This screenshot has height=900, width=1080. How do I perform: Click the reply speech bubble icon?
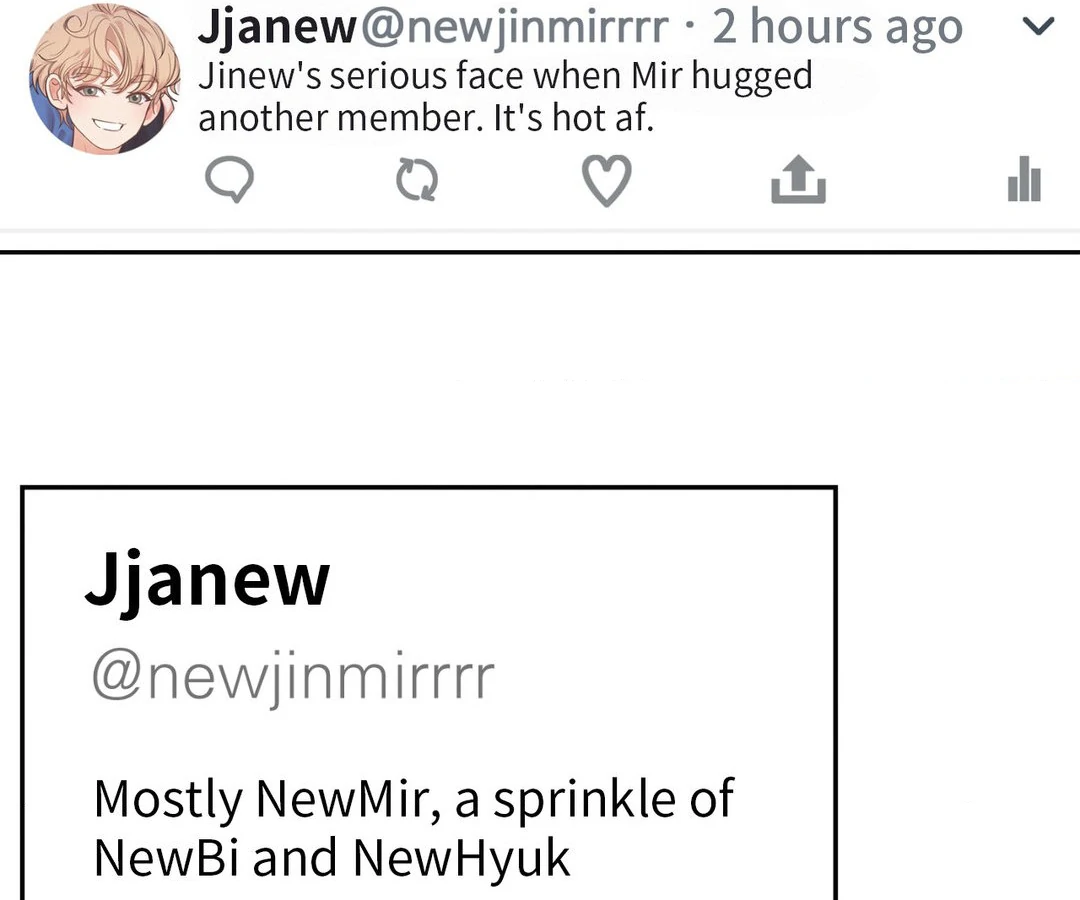pyautogui.click(x=230, y=182)
